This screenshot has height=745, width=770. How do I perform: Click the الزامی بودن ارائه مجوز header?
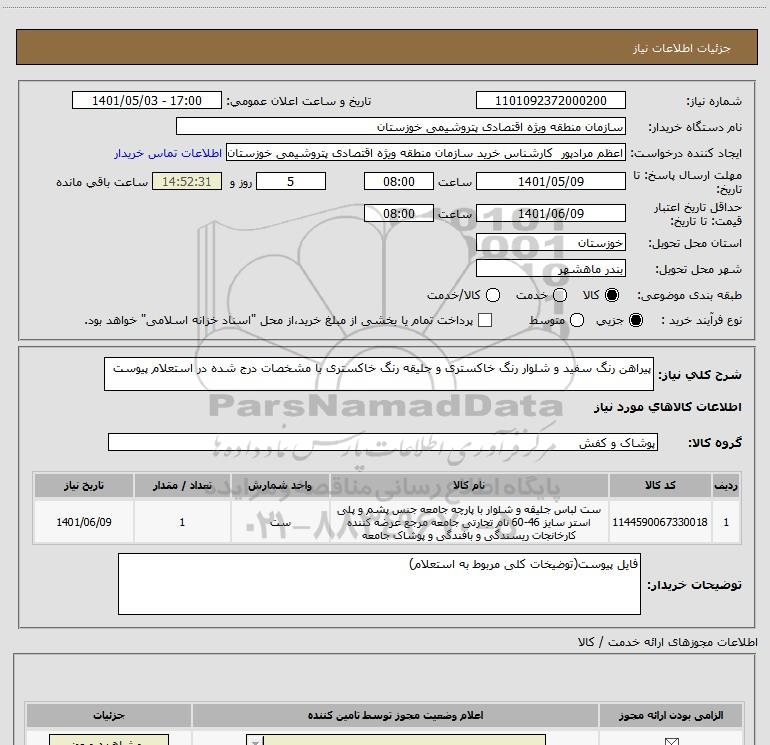(x=671, y=715)
